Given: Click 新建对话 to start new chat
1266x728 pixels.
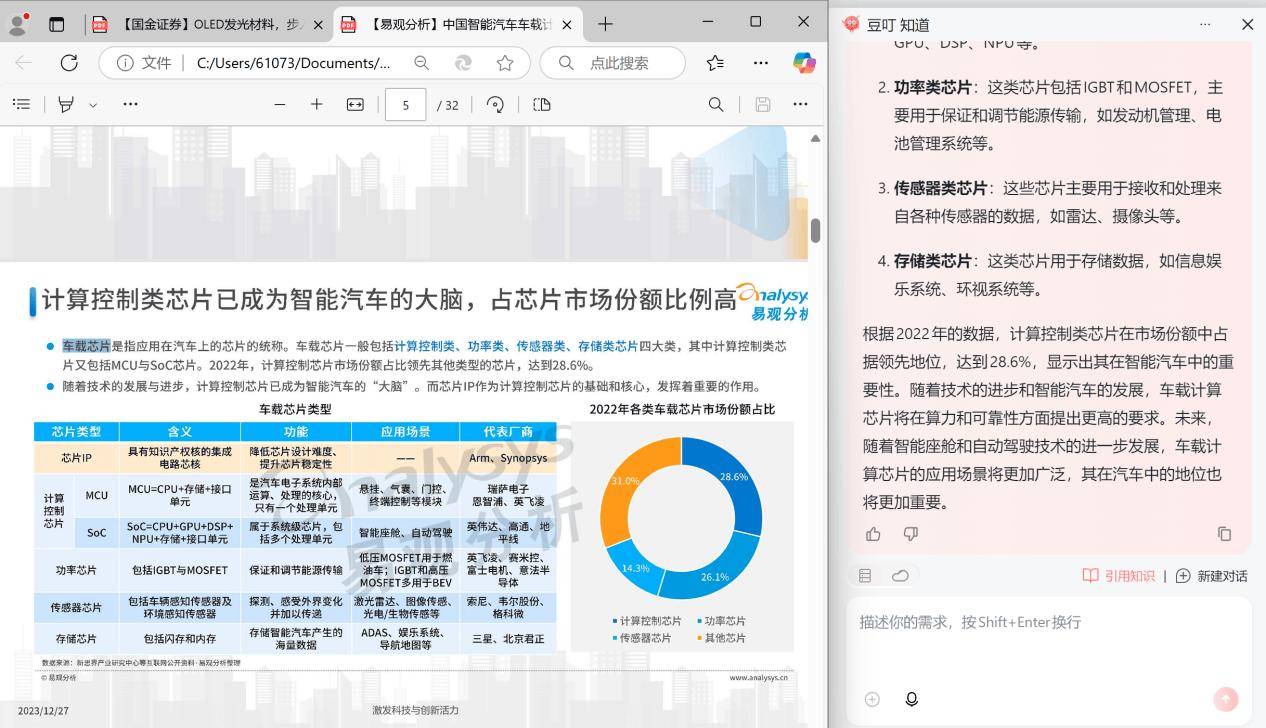Looking at the screenshot, I should tap(1211, 575).
